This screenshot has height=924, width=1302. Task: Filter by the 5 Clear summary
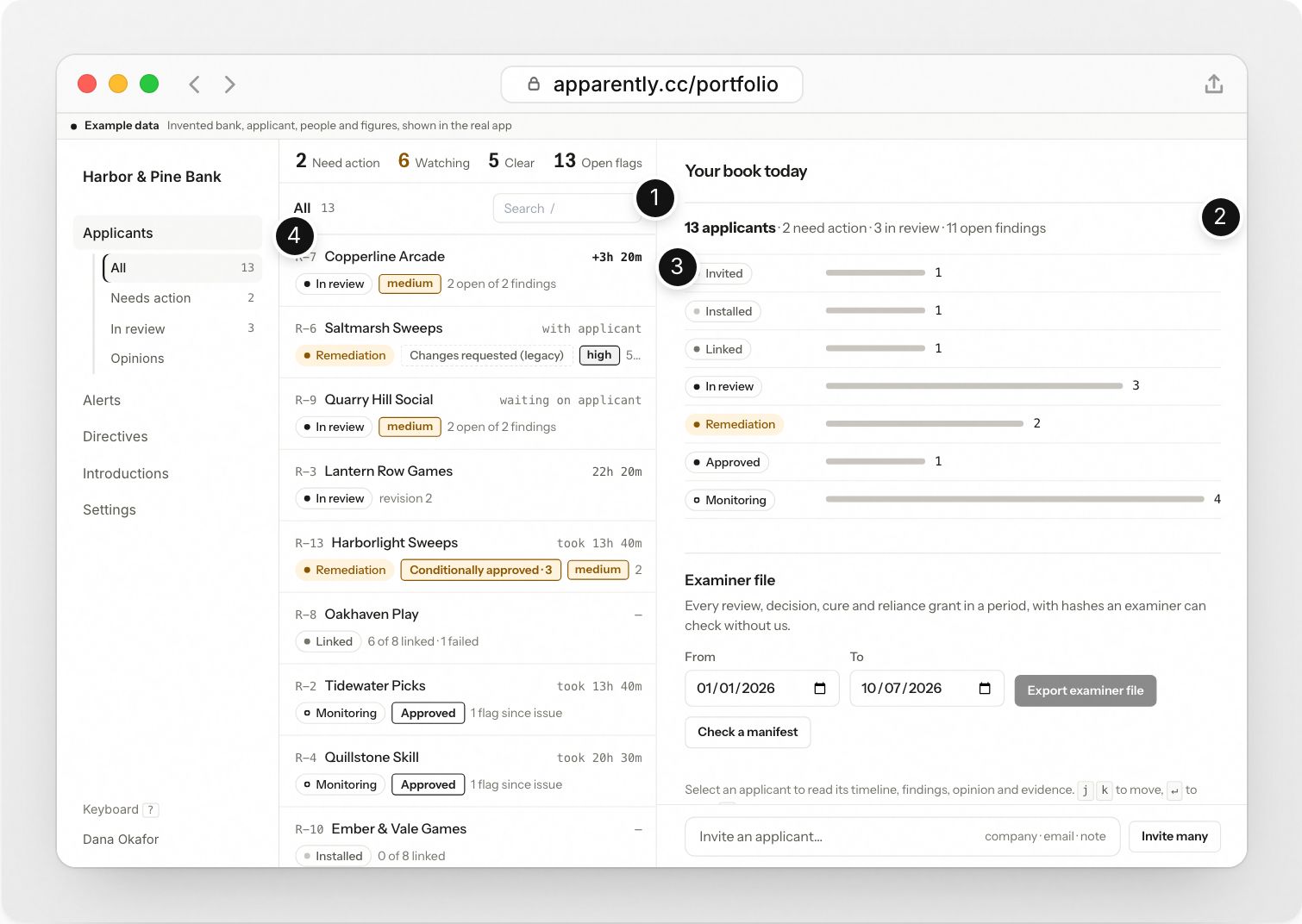(511, 161)
